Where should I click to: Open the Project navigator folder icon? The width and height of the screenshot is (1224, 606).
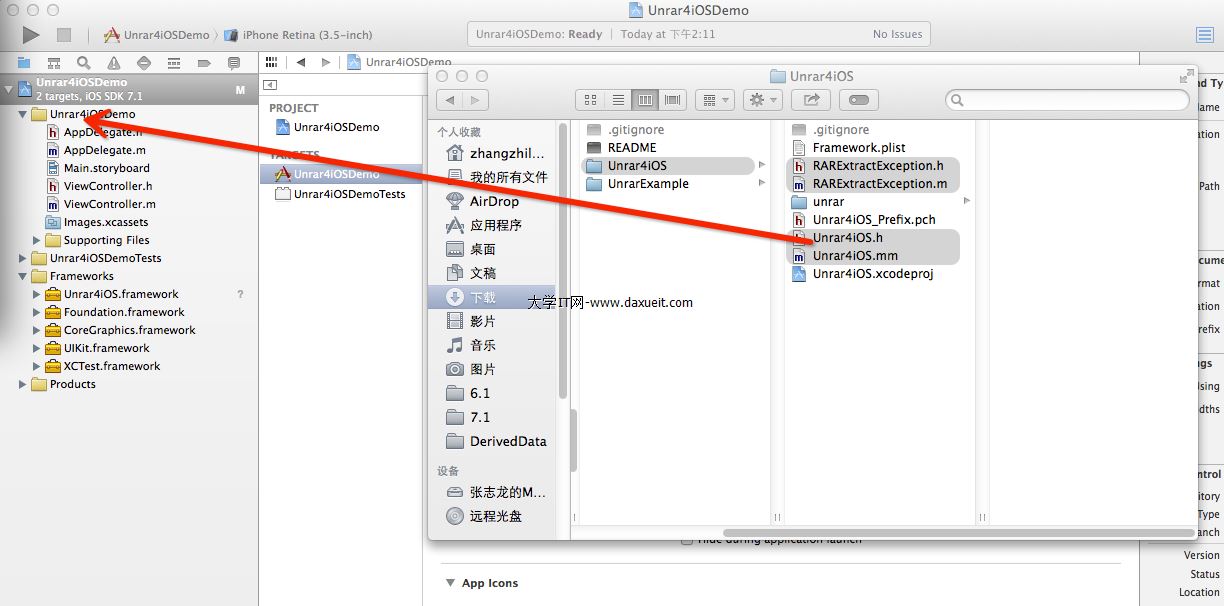pos(24,62)
